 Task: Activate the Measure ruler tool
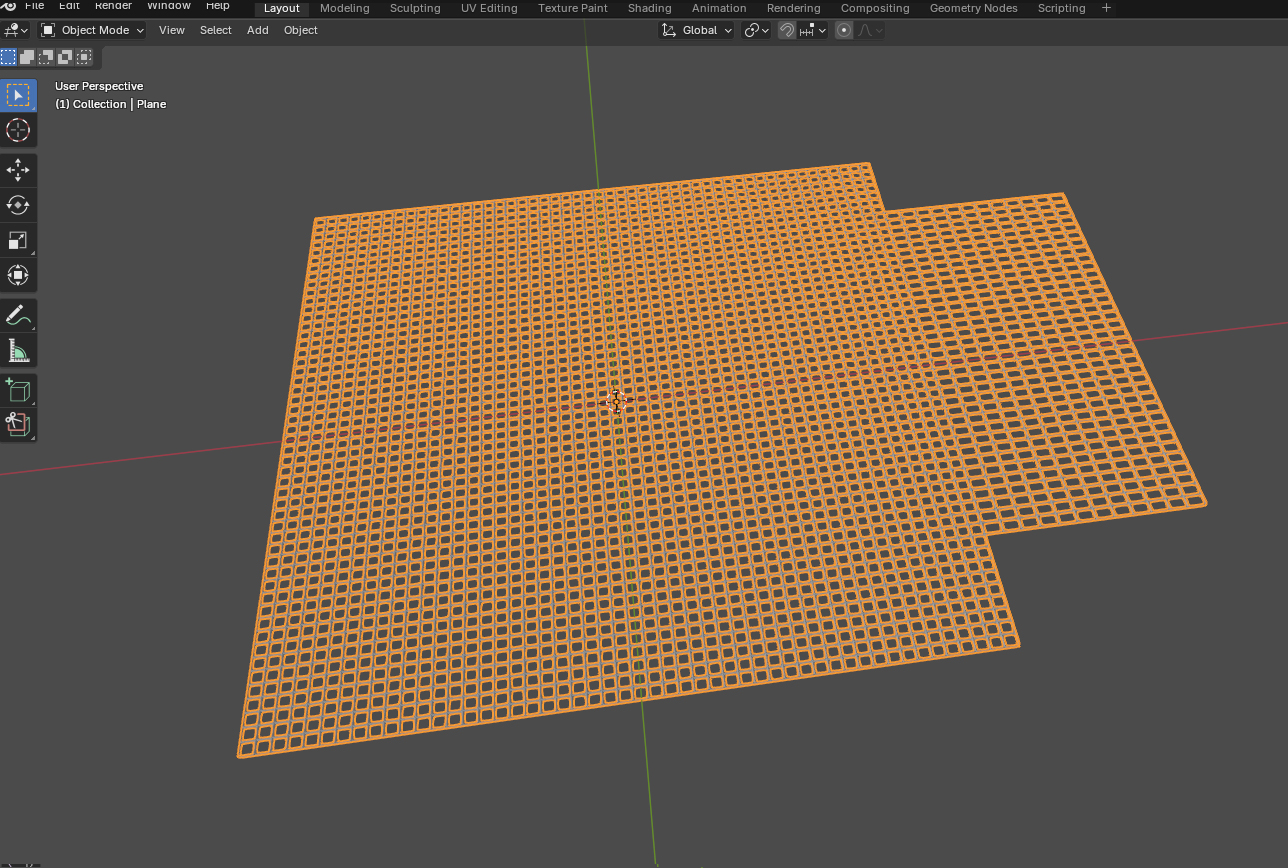click(x=18, y=350)
